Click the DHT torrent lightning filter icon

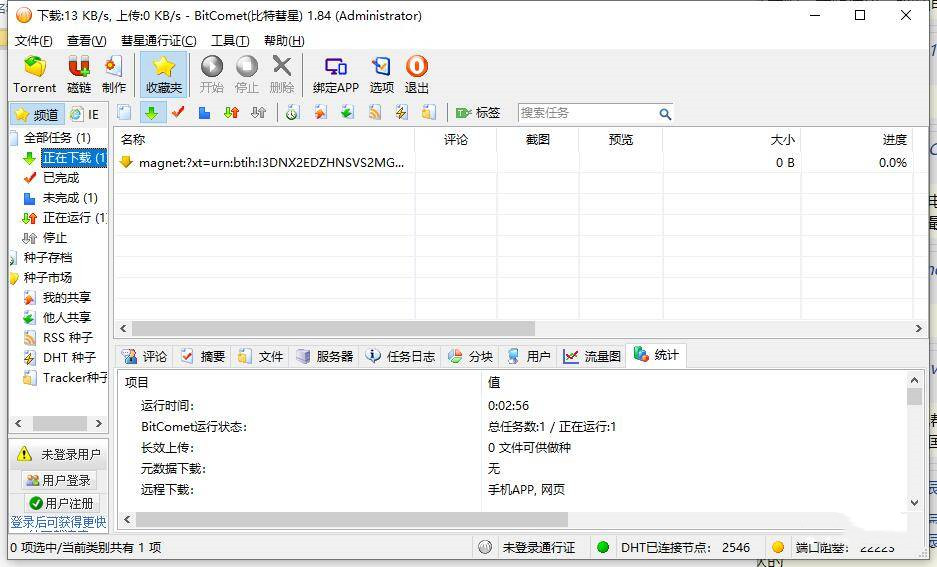[x=402, y=112]
